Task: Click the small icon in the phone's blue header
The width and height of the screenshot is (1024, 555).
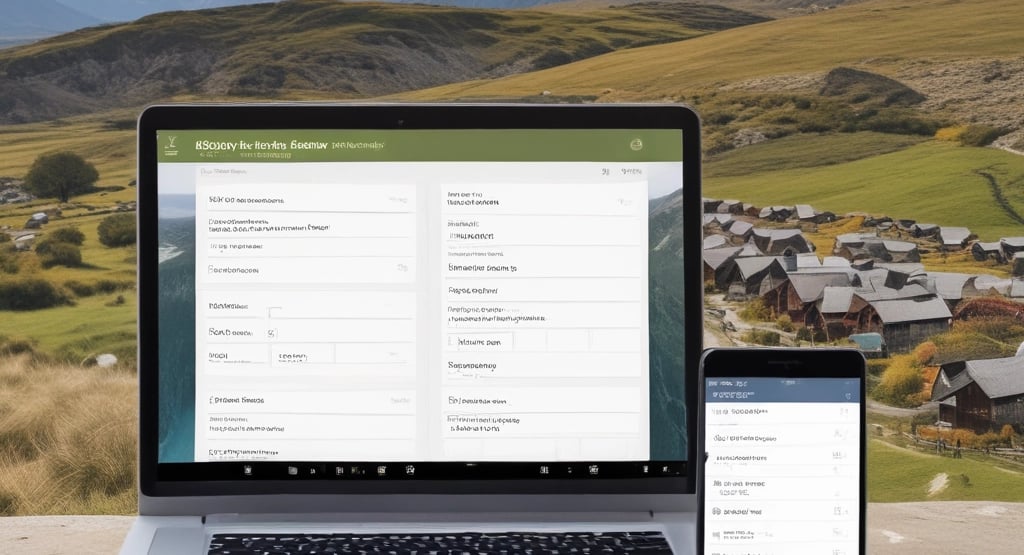Action: pyautogui.click(x=848, y=396)
